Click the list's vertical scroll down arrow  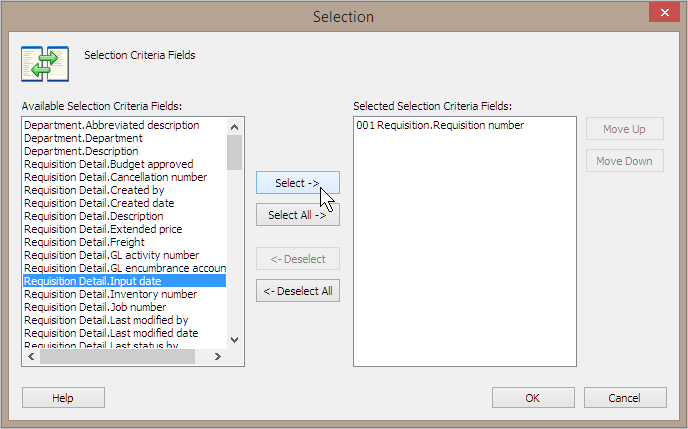234,340
